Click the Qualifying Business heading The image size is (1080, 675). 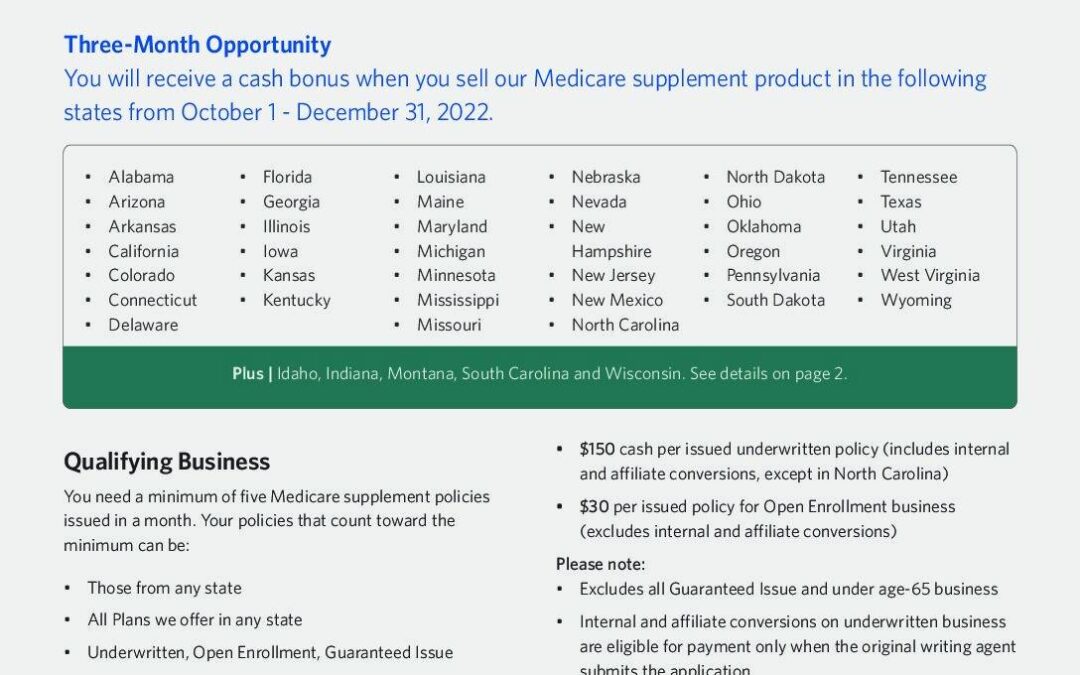coord(167,462)
